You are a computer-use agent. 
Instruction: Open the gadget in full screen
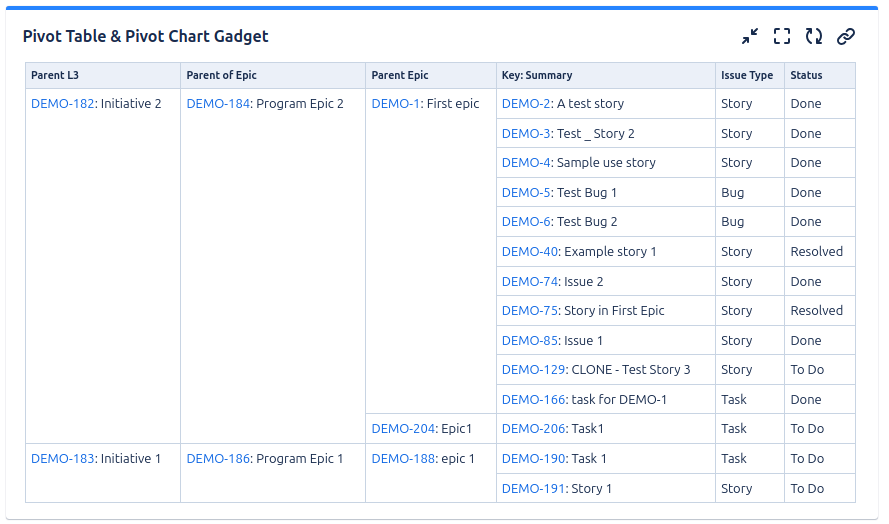click(x=782, y=37)
